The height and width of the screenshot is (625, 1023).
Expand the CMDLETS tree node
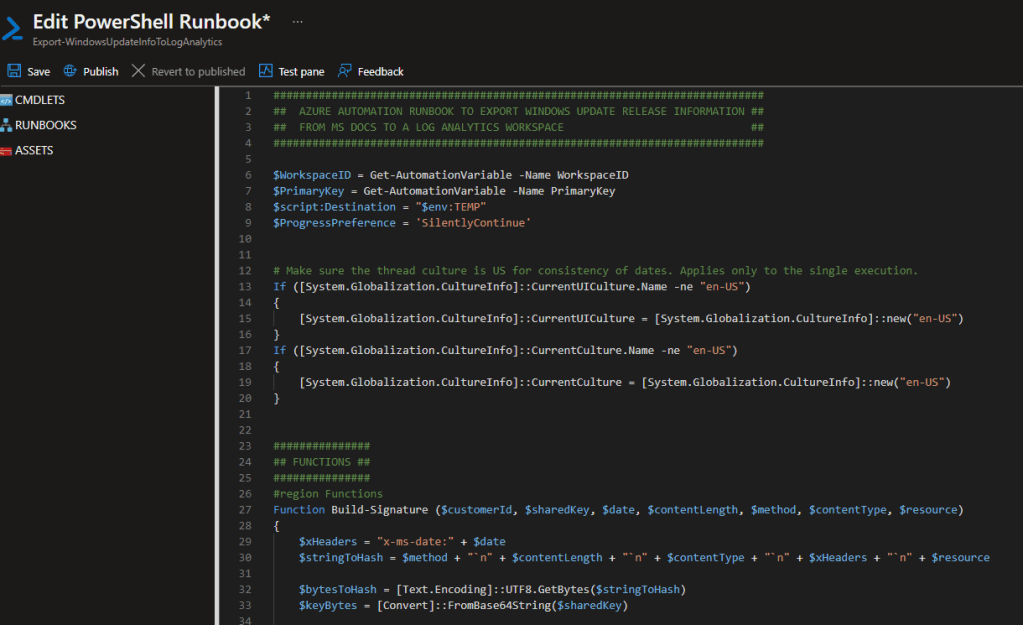coord(38,100)
